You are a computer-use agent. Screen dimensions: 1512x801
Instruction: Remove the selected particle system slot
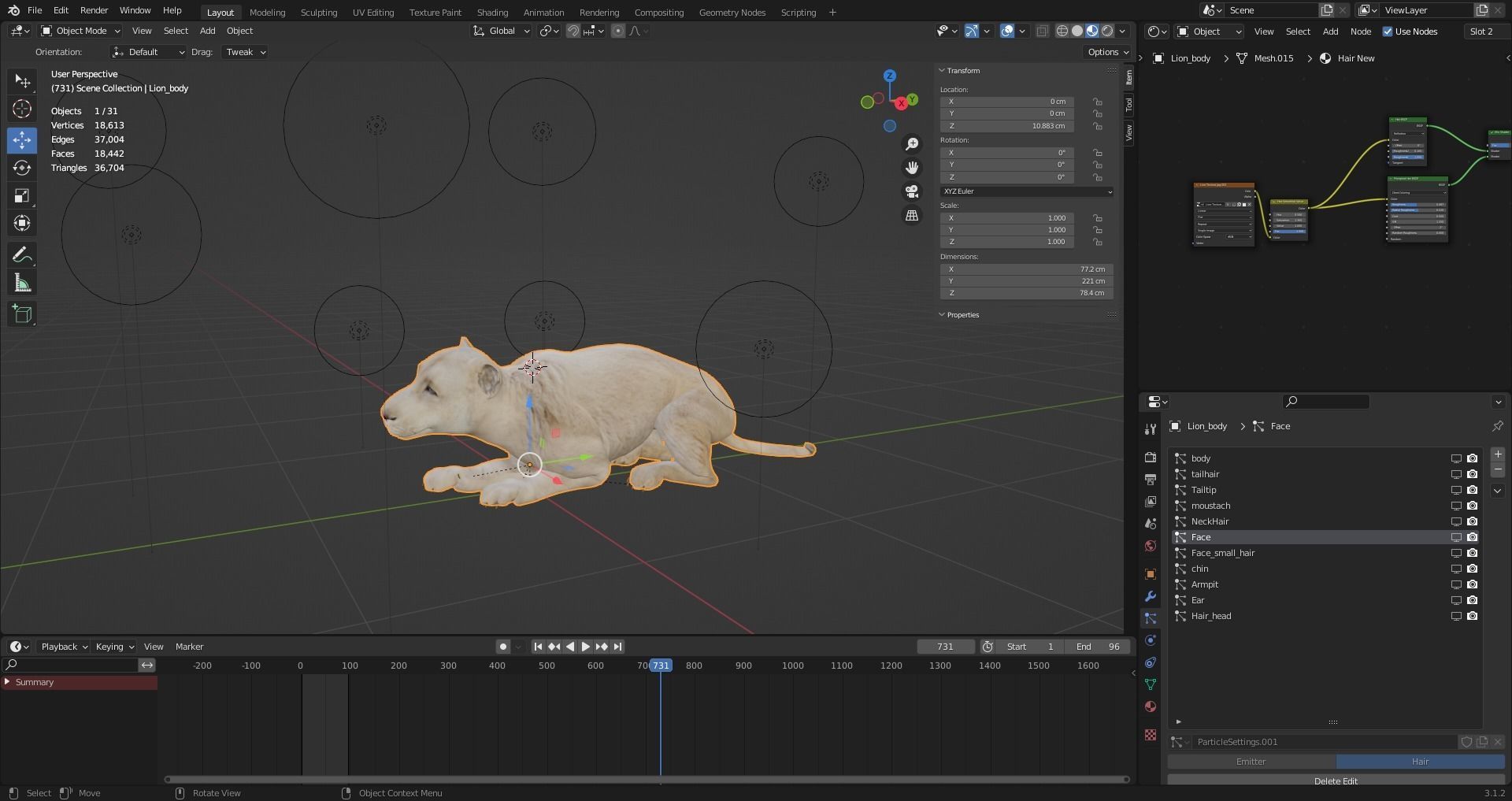(1498, 470)
